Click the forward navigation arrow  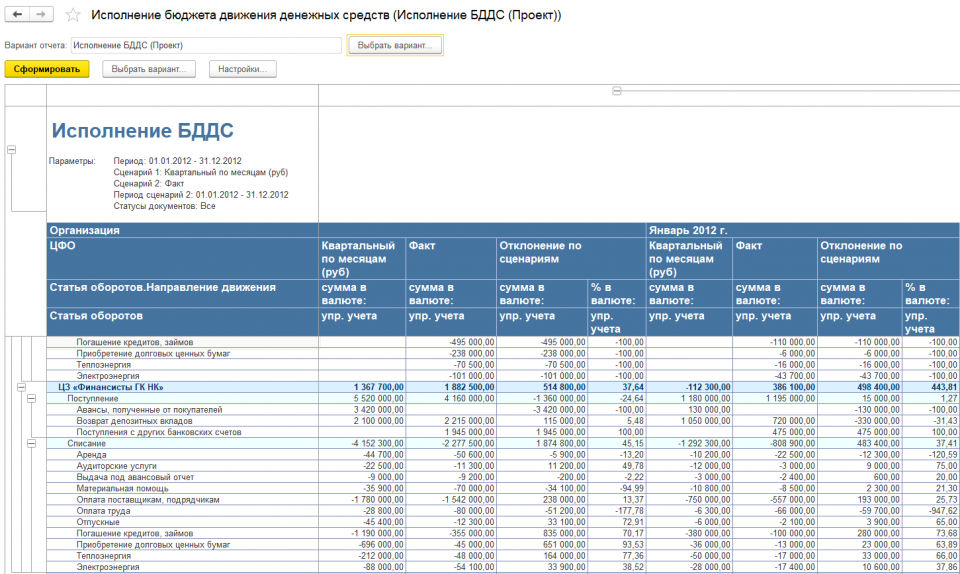(x=41, y=16)
